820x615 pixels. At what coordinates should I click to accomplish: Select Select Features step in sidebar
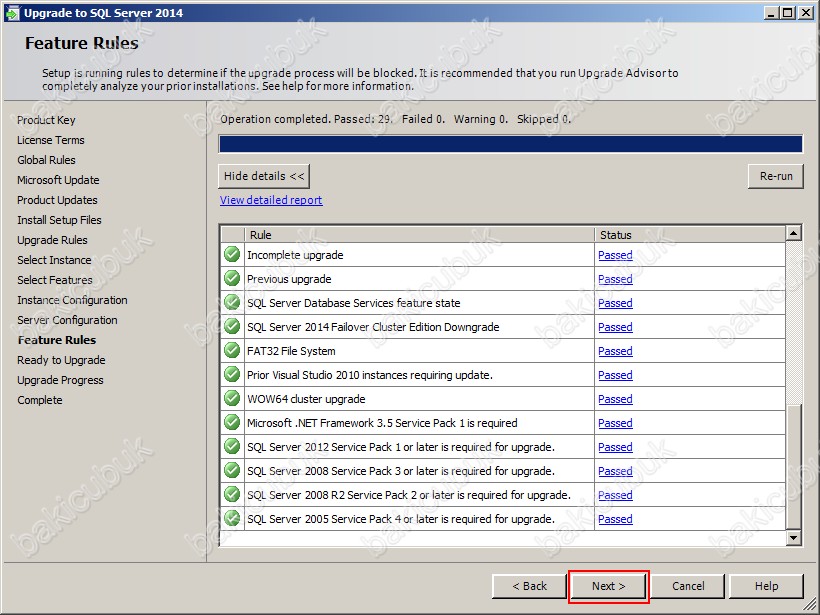54,280
